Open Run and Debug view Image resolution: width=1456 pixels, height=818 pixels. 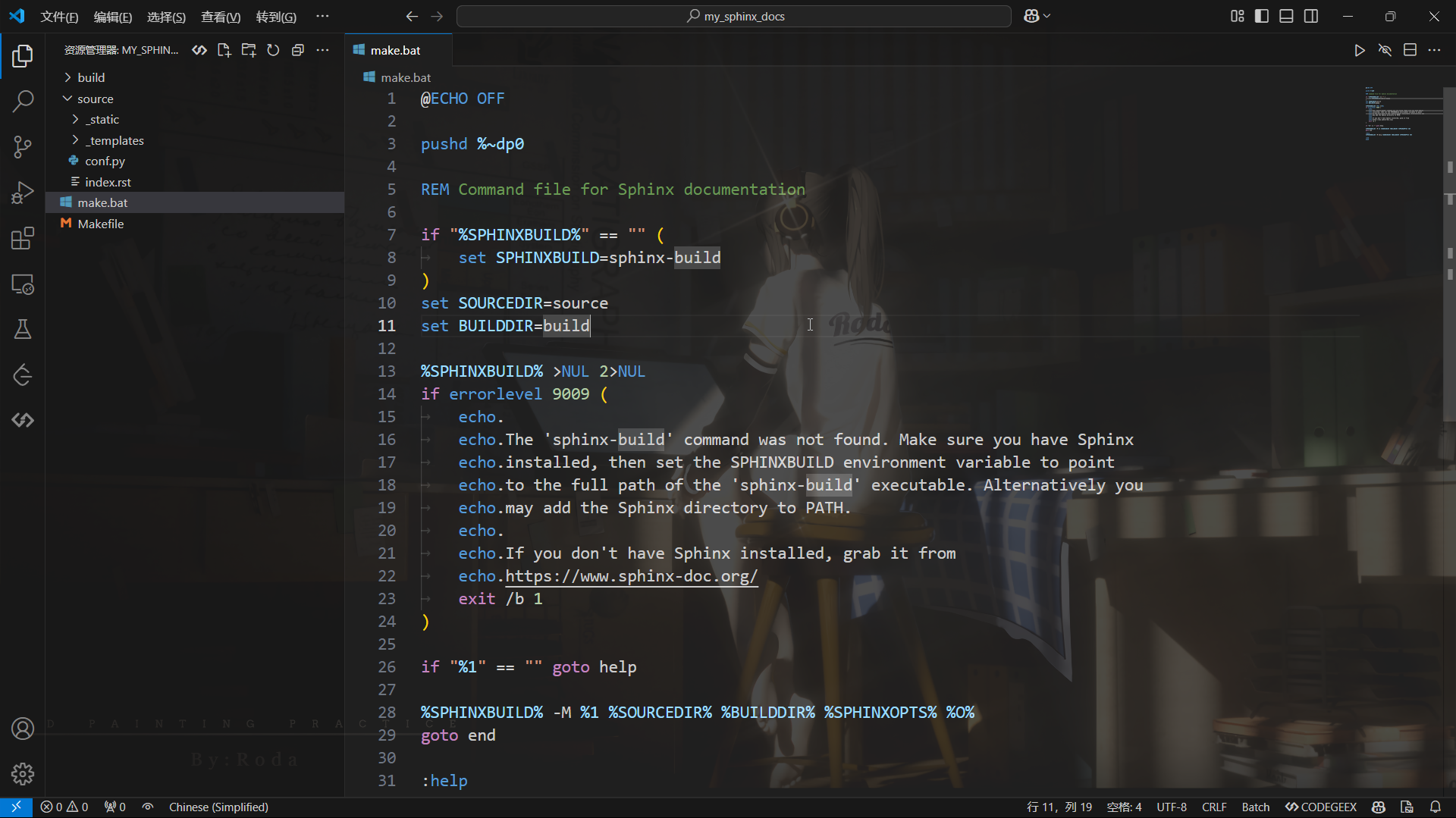[23, 193]
